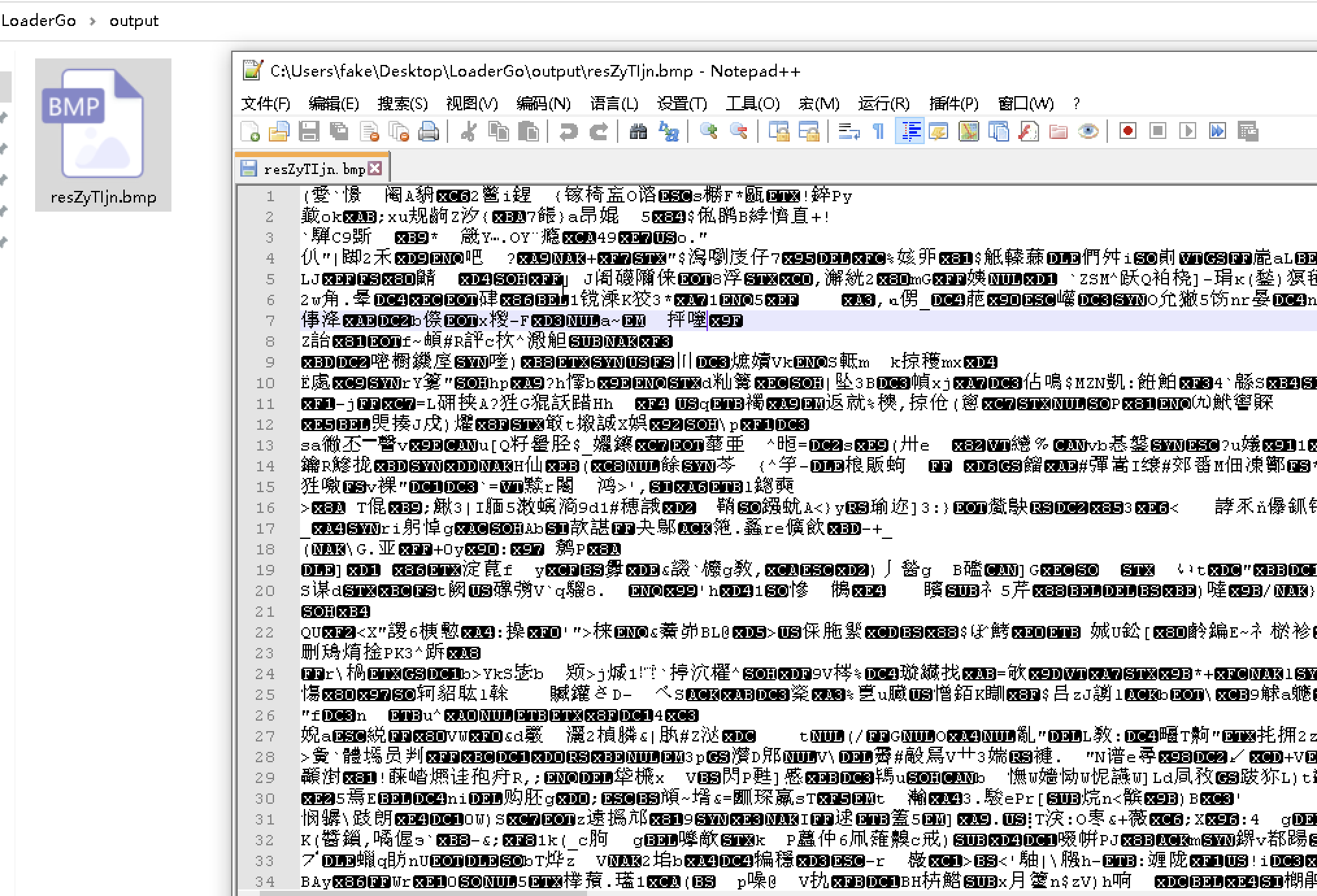Toggle Word Wrap in the toolbar
Image resolution: width=1317 pixels, height=896 pixels.
pyautogui.click(x=849, y=132)
